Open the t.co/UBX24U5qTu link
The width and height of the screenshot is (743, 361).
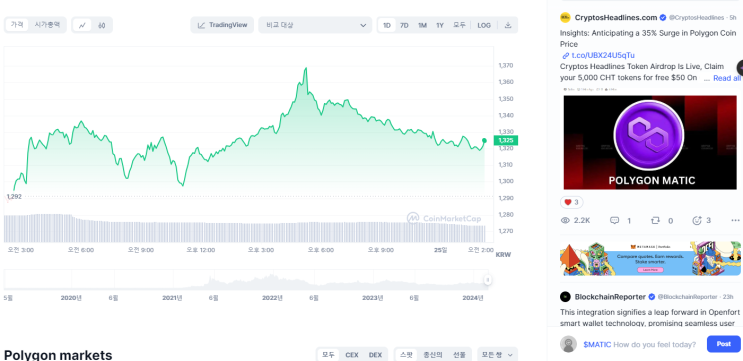coord(603,55)
